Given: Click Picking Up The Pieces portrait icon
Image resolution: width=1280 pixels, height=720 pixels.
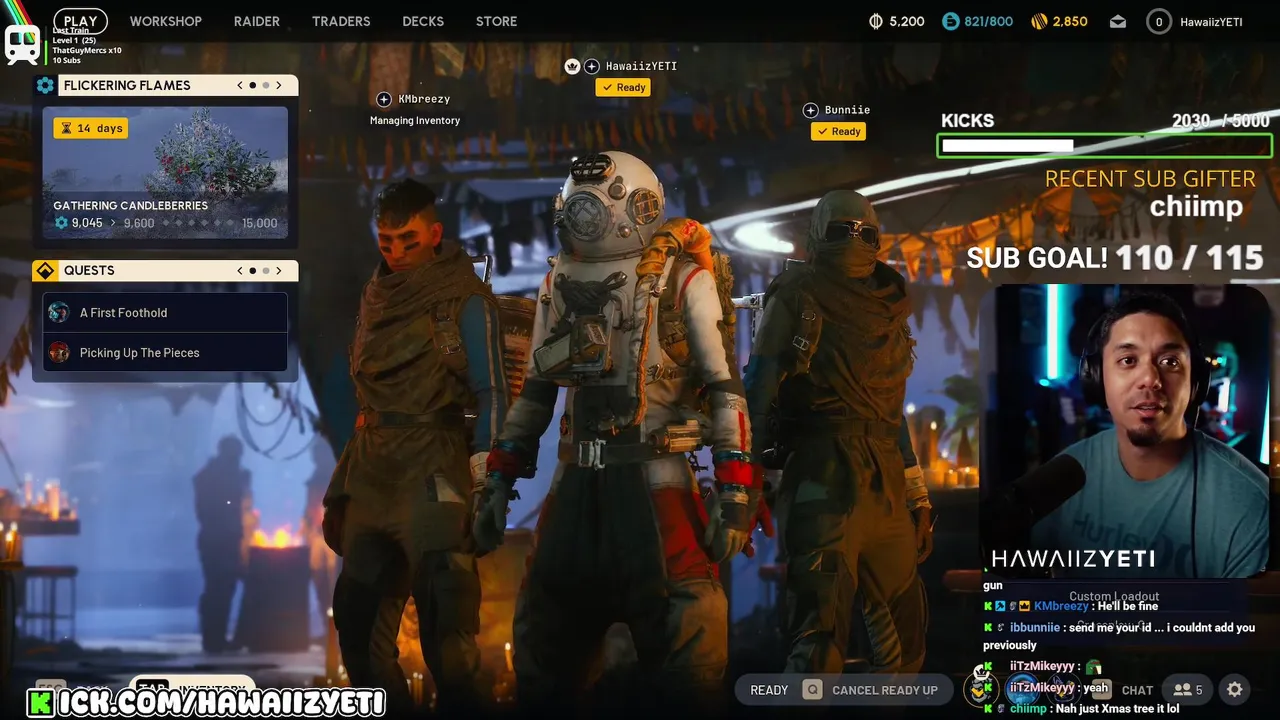Looking at the screenshot, I should click(x=59, y=352).
